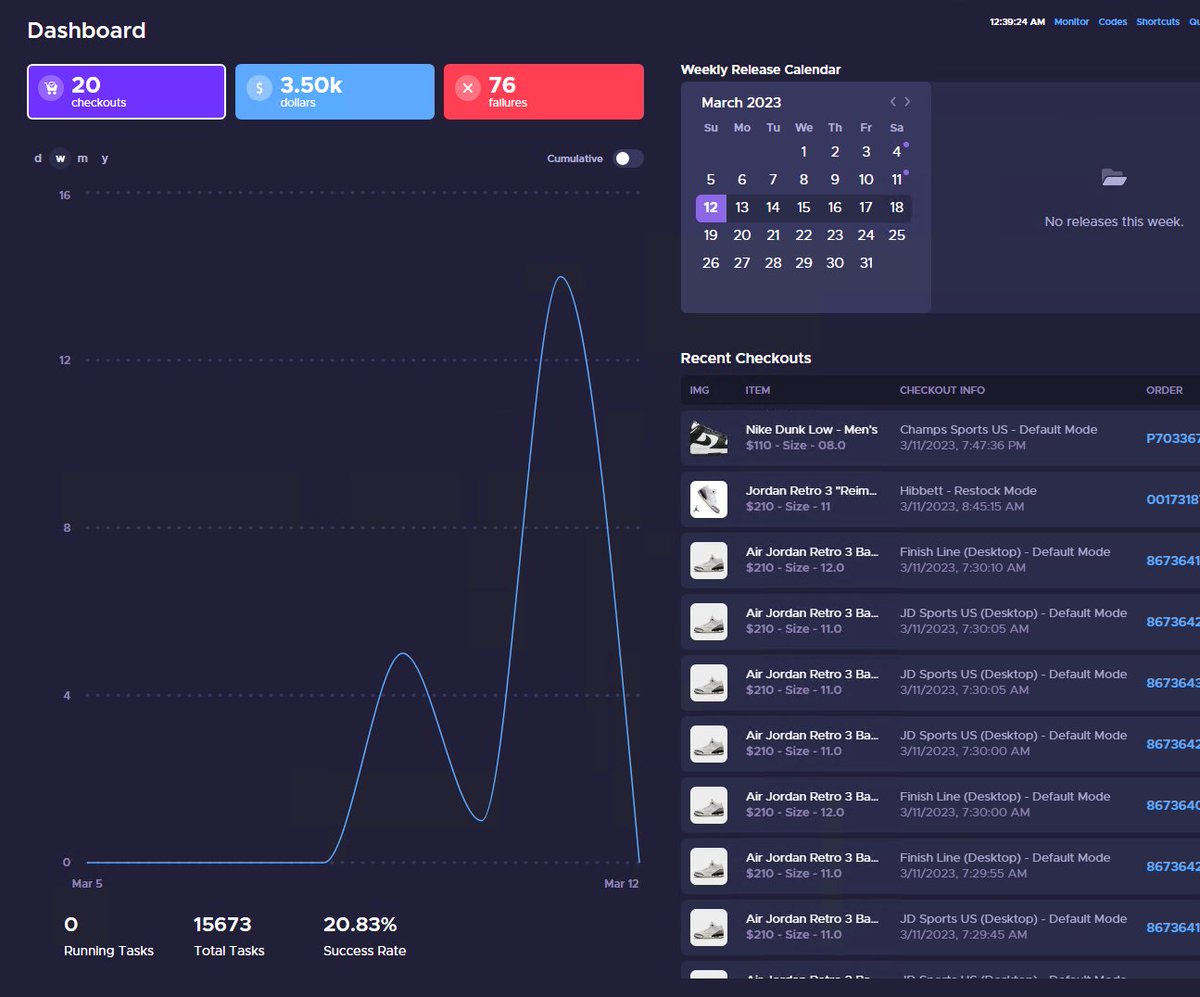This screenshot has height=997, width=1200.
Task: Click CHECKOUT INFO column header
Action: click(x=942, y=391)
